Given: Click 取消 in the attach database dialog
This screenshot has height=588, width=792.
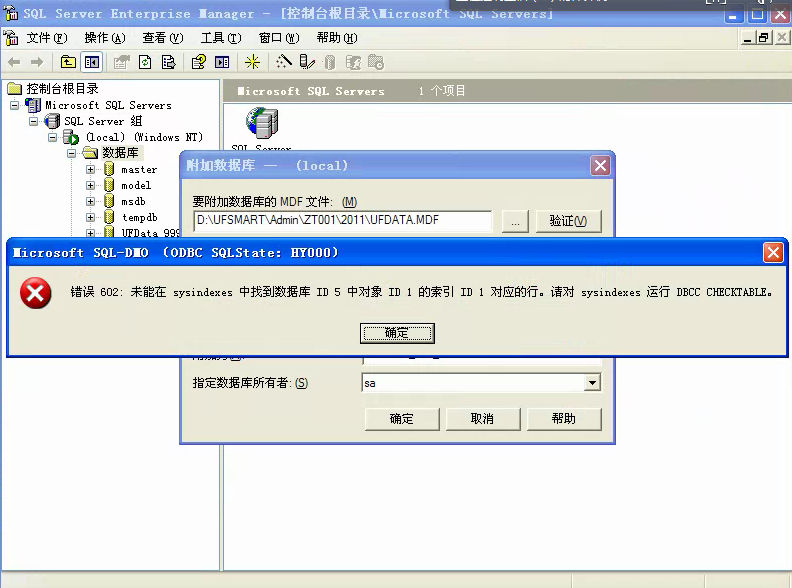Looking at the screenshot, I should 482,419.
